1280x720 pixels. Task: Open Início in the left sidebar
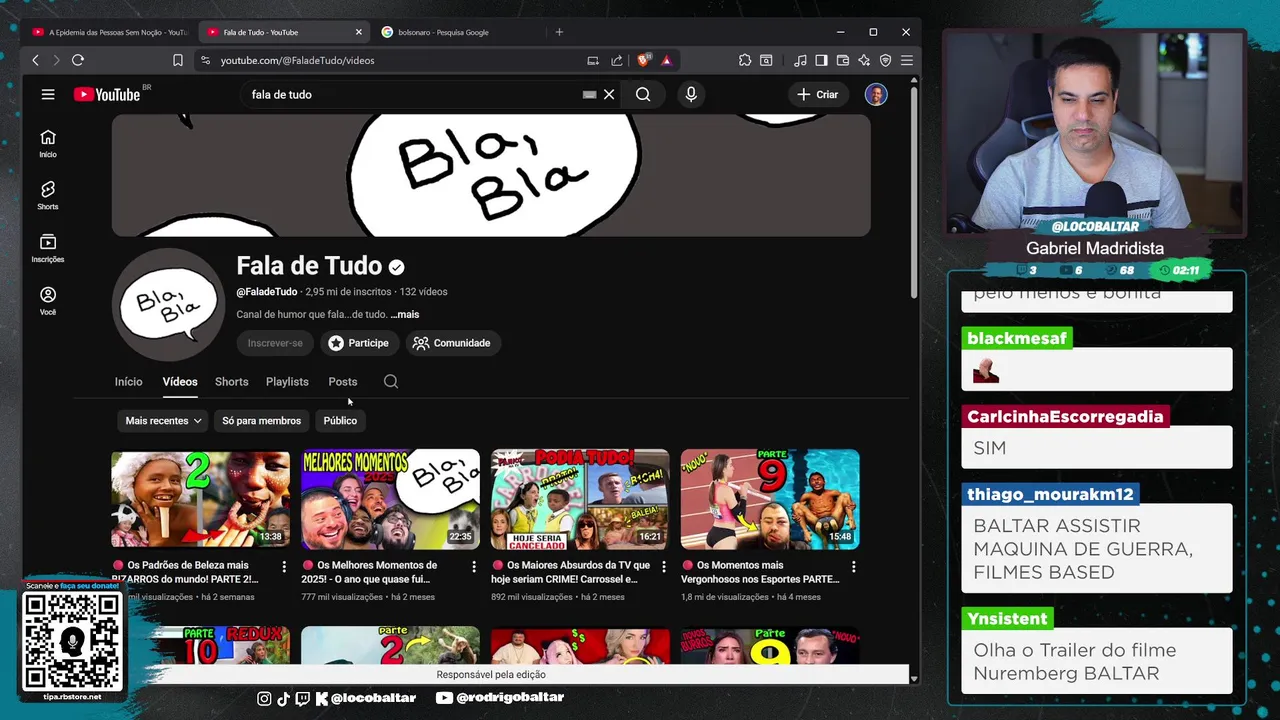coord(48,143)
